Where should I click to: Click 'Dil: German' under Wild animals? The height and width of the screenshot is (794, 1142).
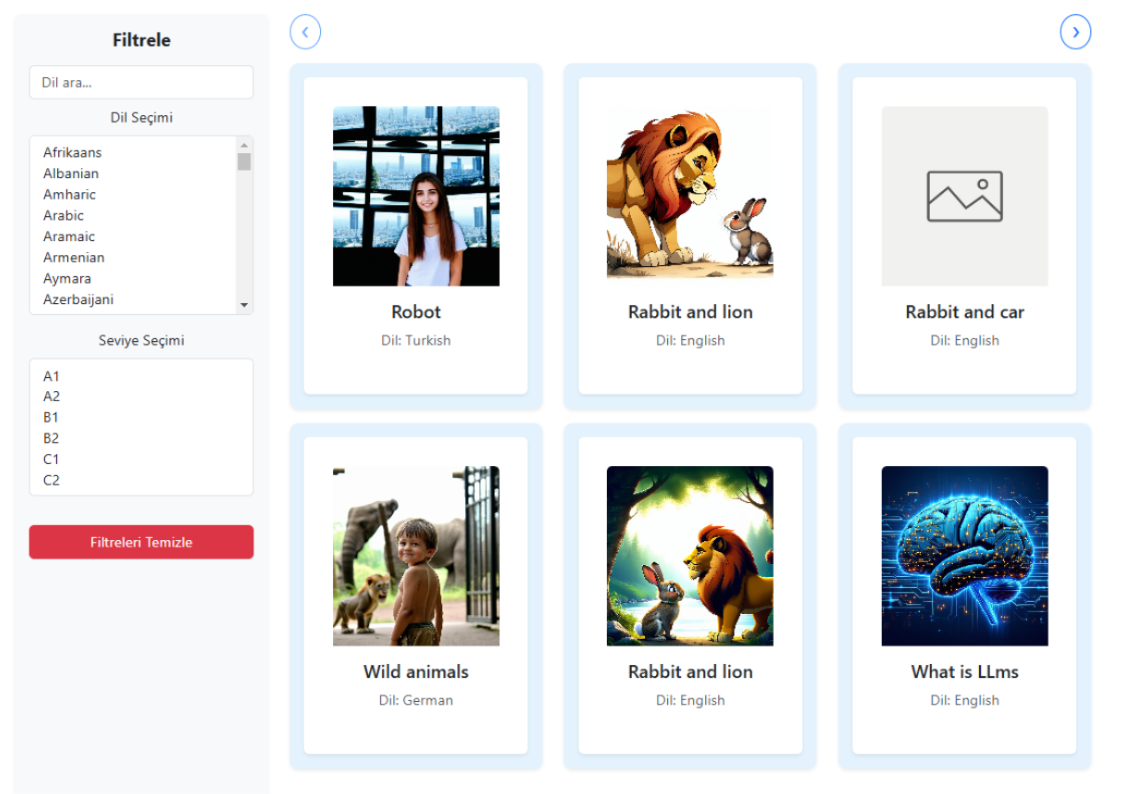(x=416, y=700)
